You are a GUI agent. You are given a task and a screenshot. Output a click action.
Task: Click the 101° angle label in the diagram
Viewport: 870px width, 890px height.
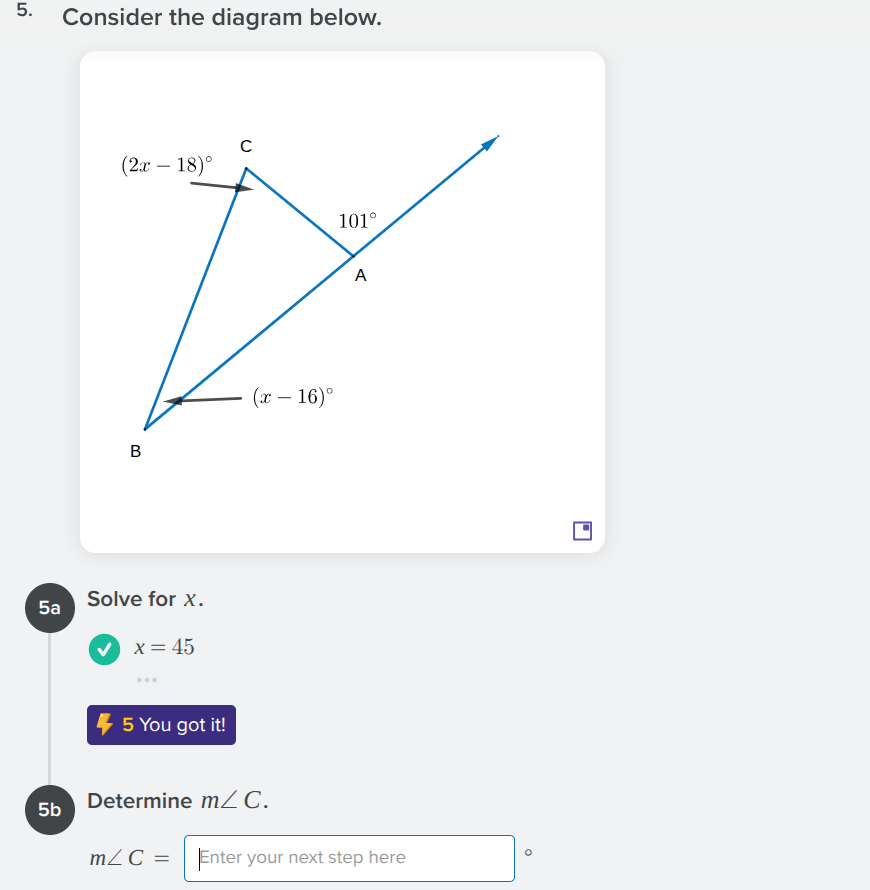click(357, 221)
